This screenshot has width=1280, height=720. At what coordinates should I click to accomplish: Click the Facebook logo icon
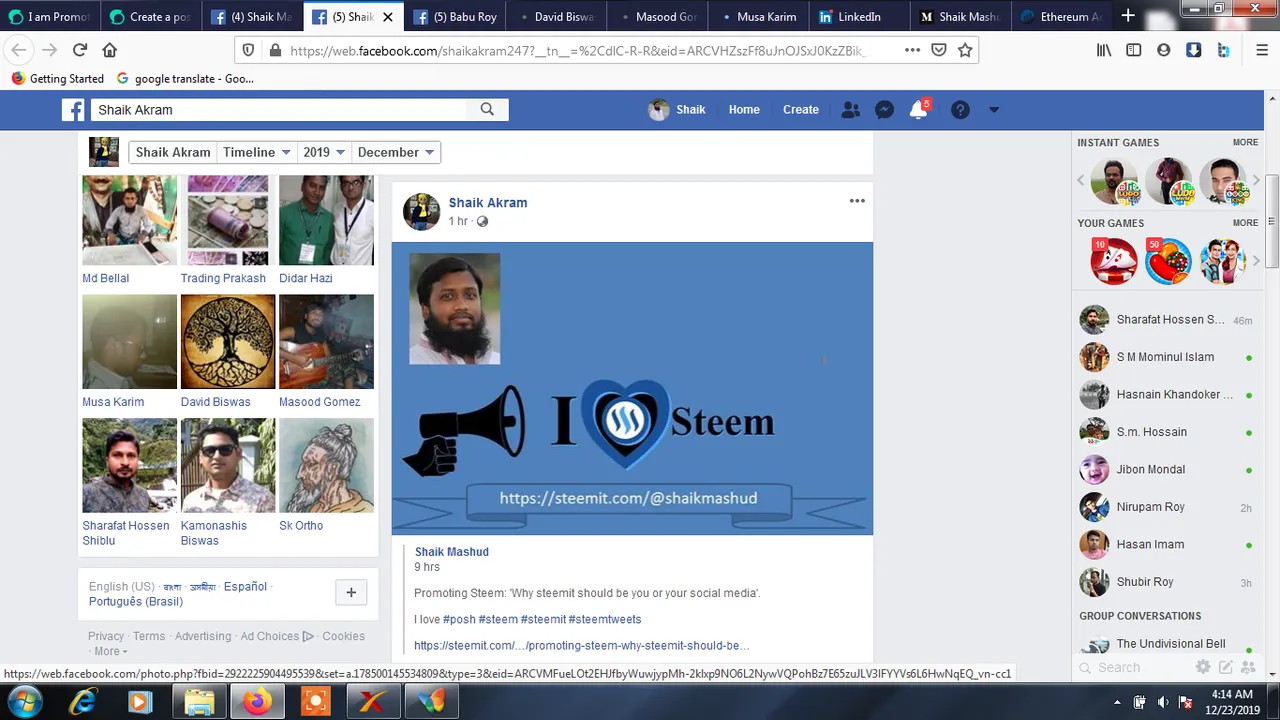pyautogui.click(x=73, y=110)
